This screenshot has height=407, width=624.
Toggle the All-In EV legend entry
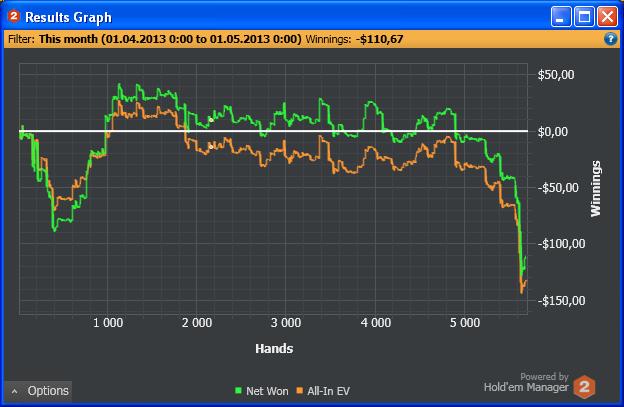(323, 391)
